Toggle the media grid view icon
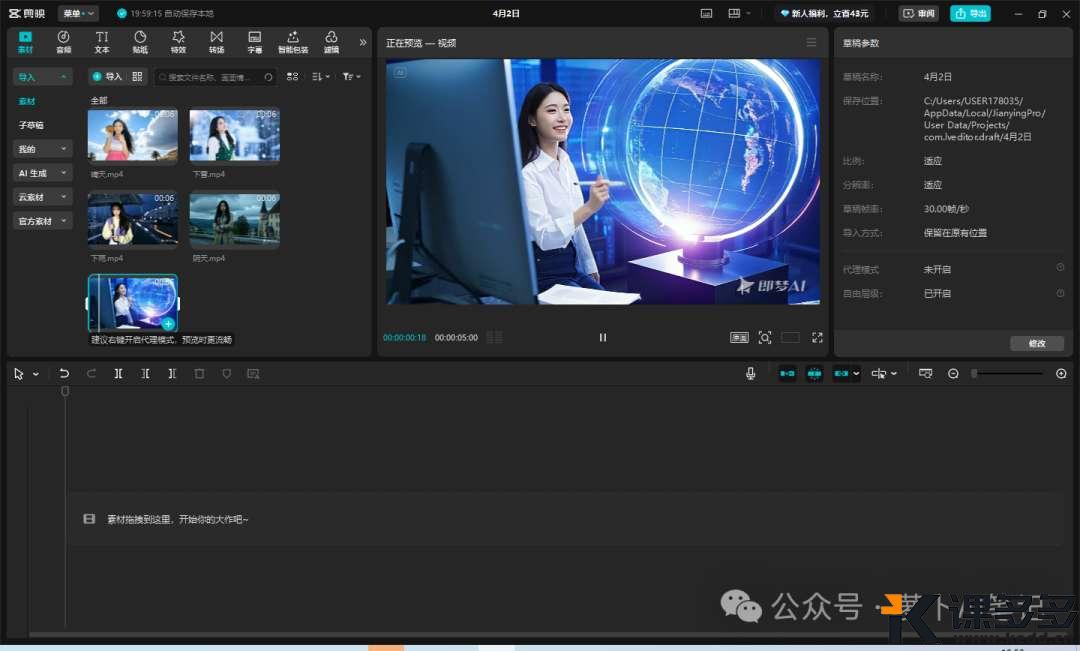The height and width of the screenshot is (651, 1080). point(293,76)
